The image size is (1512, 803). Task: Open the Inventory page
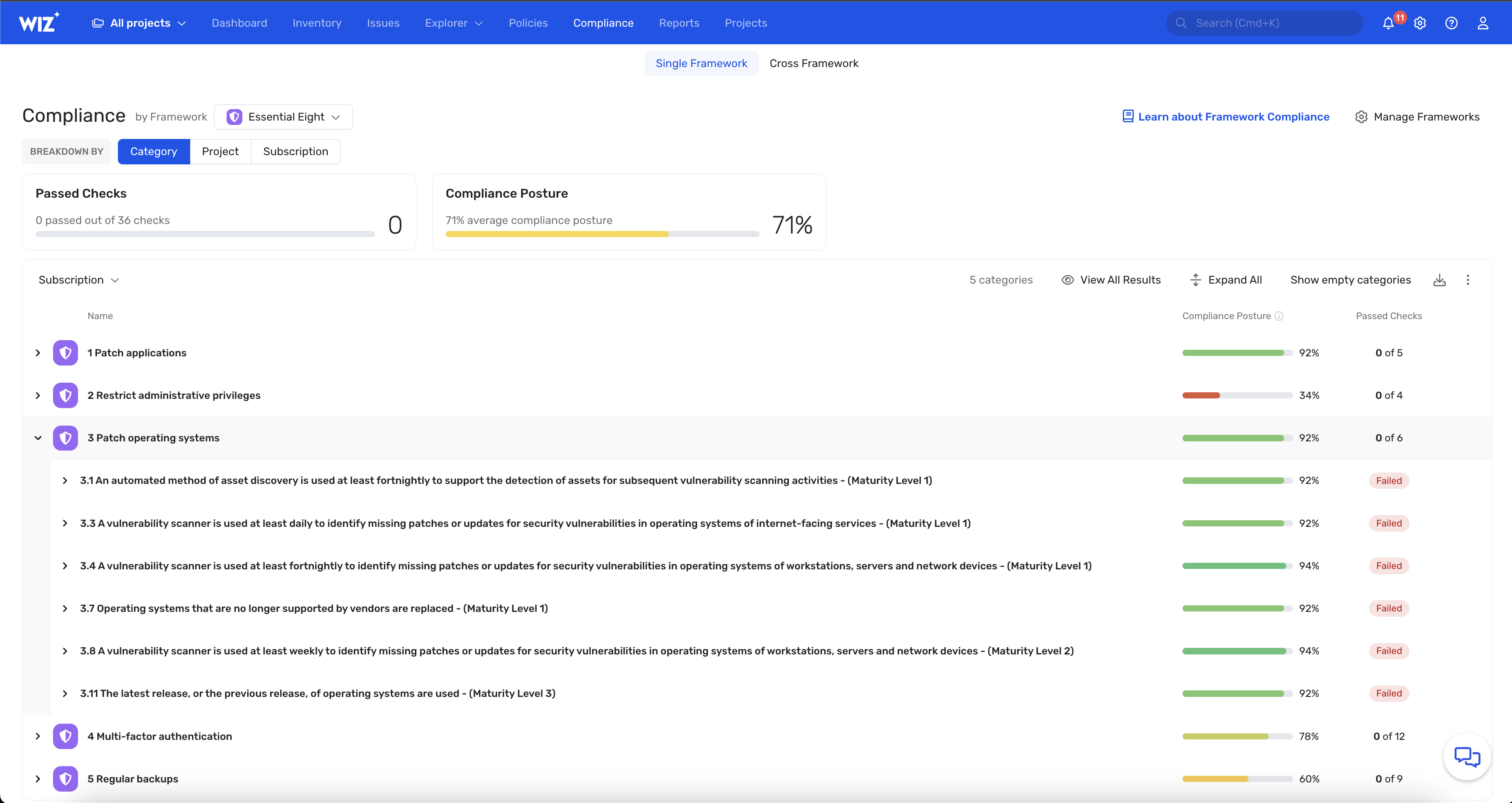(317, 23)
